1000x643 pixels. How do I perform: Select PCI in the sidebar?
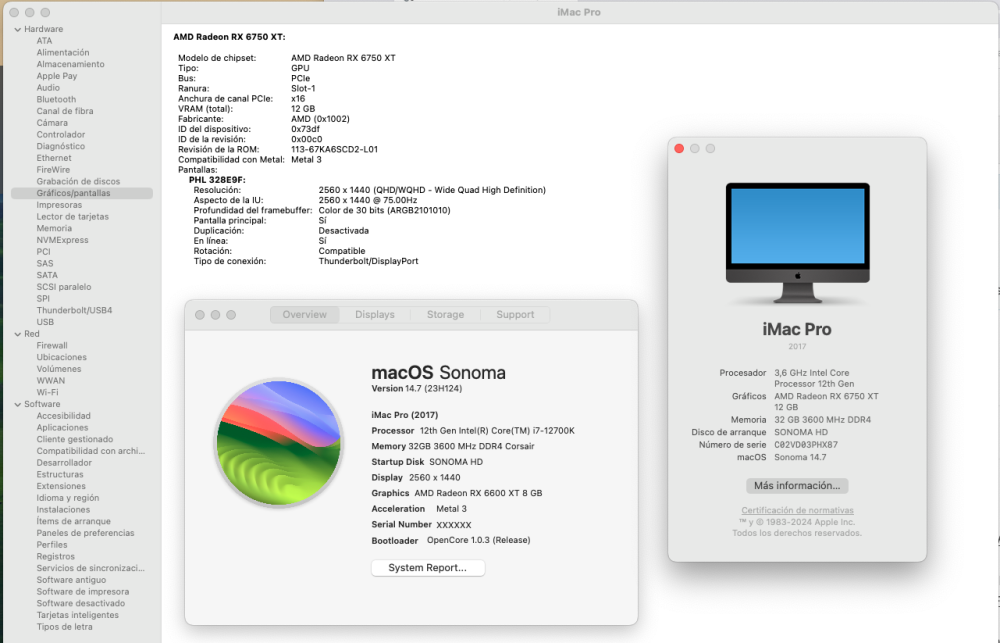(43, 252)
